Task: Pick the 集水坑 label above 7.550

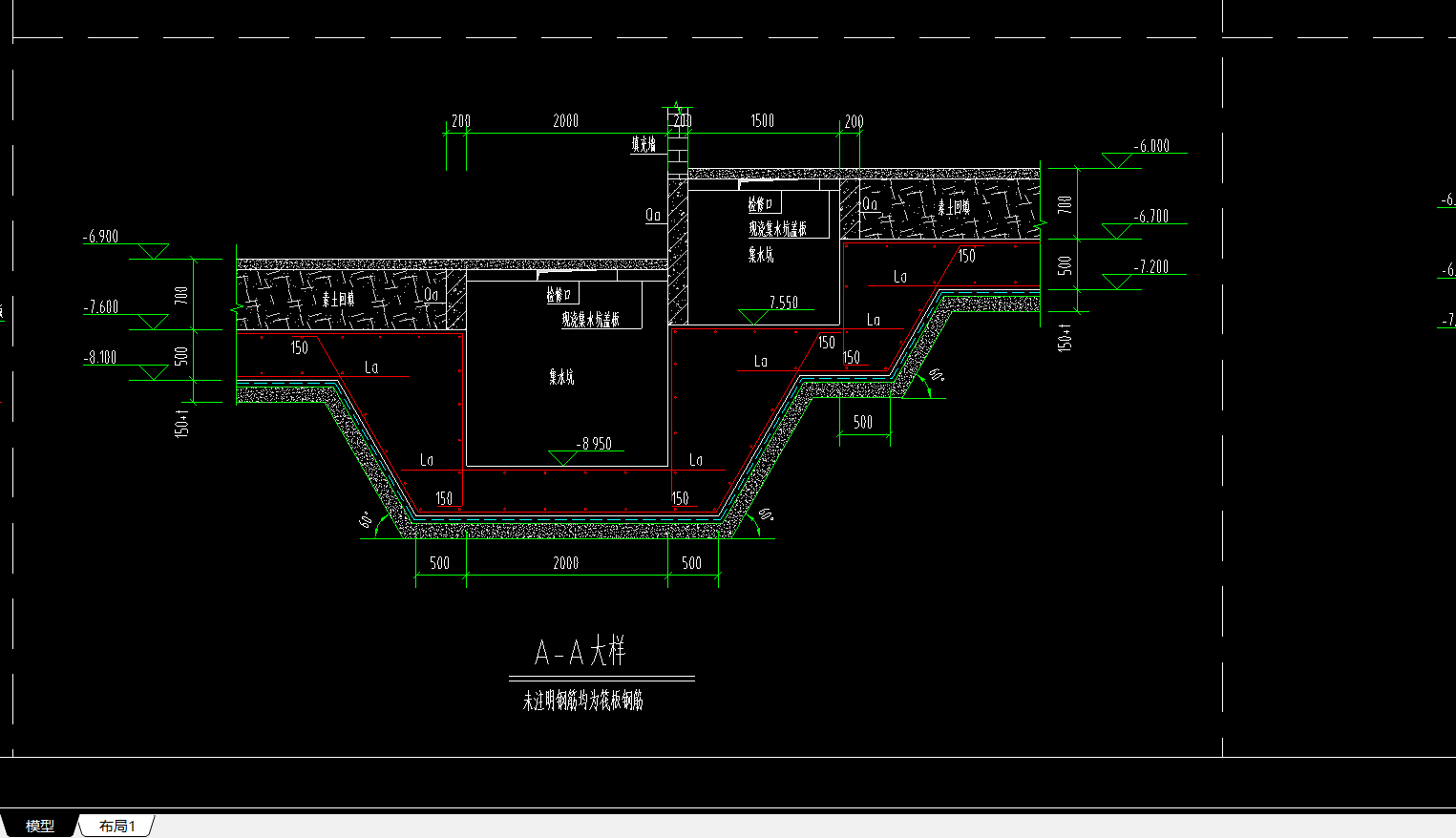Action: pos(761,255)
